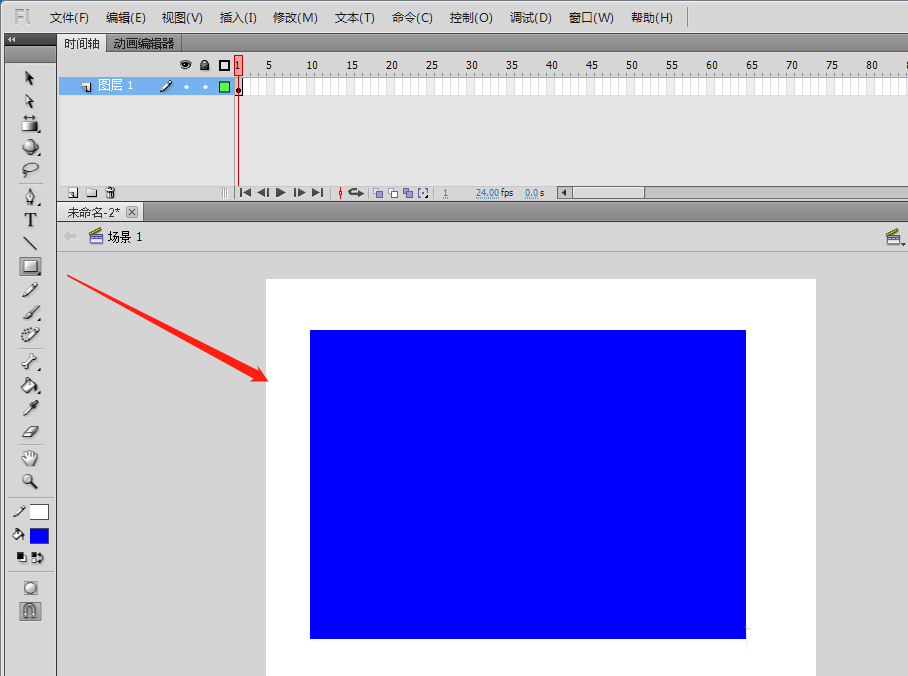
Task: Click the swap colors icon
Action: coord(37,557)
